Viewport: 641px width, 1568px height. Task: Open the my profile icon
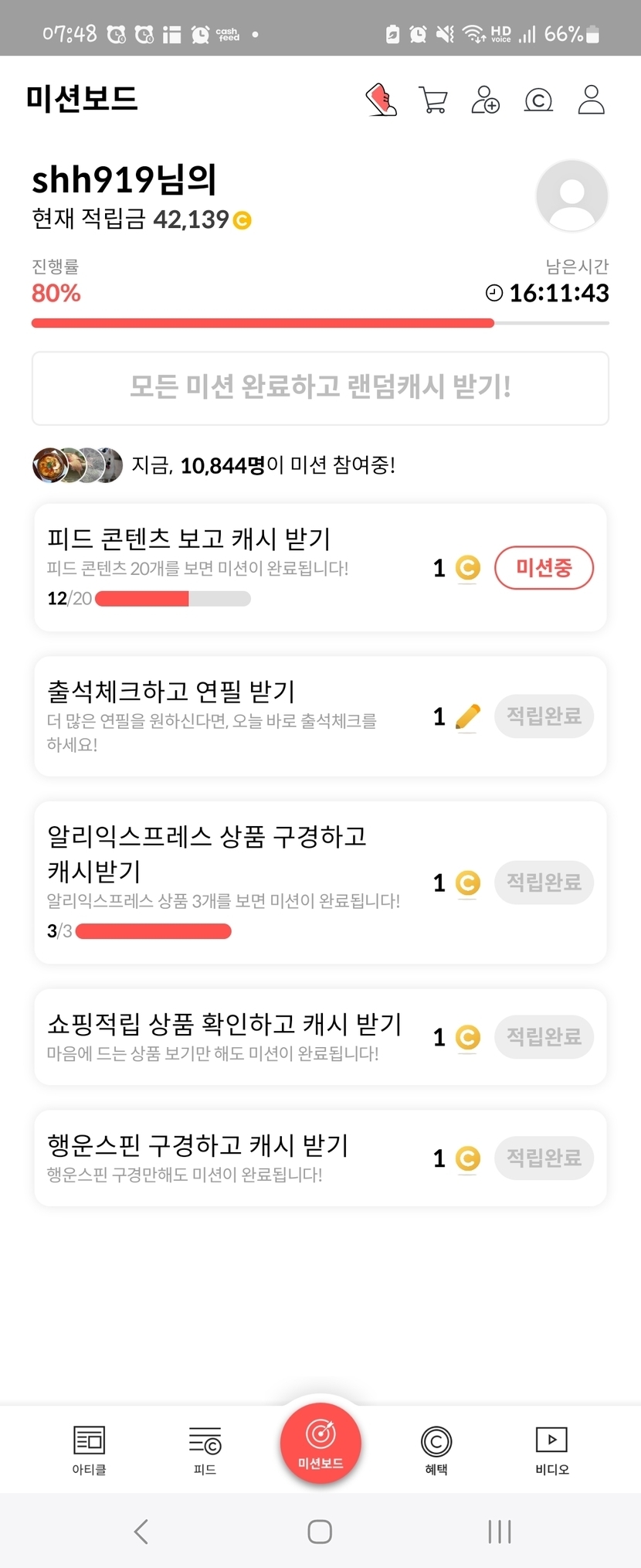(x=591, y=100)
